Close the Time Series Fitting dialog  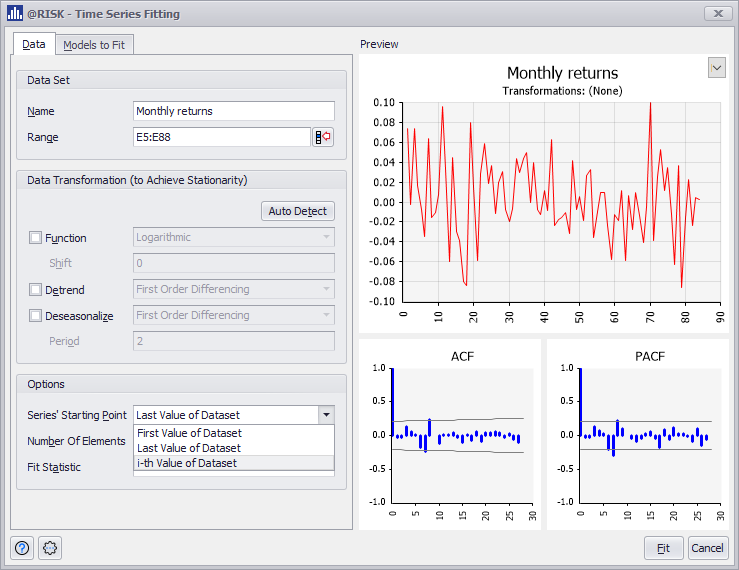tap(718, 13)
